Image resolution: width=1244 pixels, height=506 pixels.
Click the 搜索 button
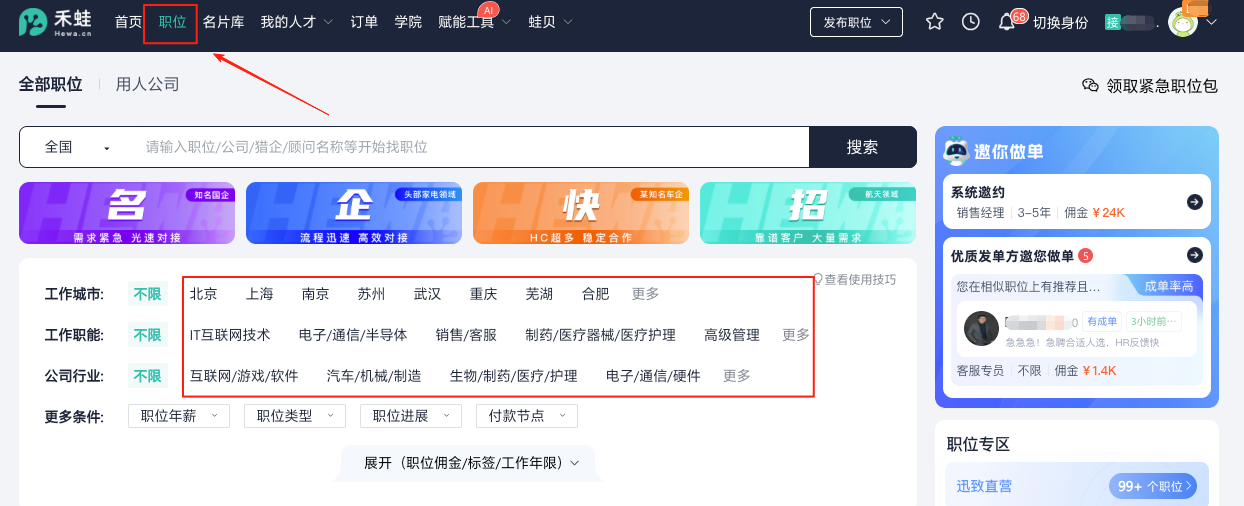point(862,147)
